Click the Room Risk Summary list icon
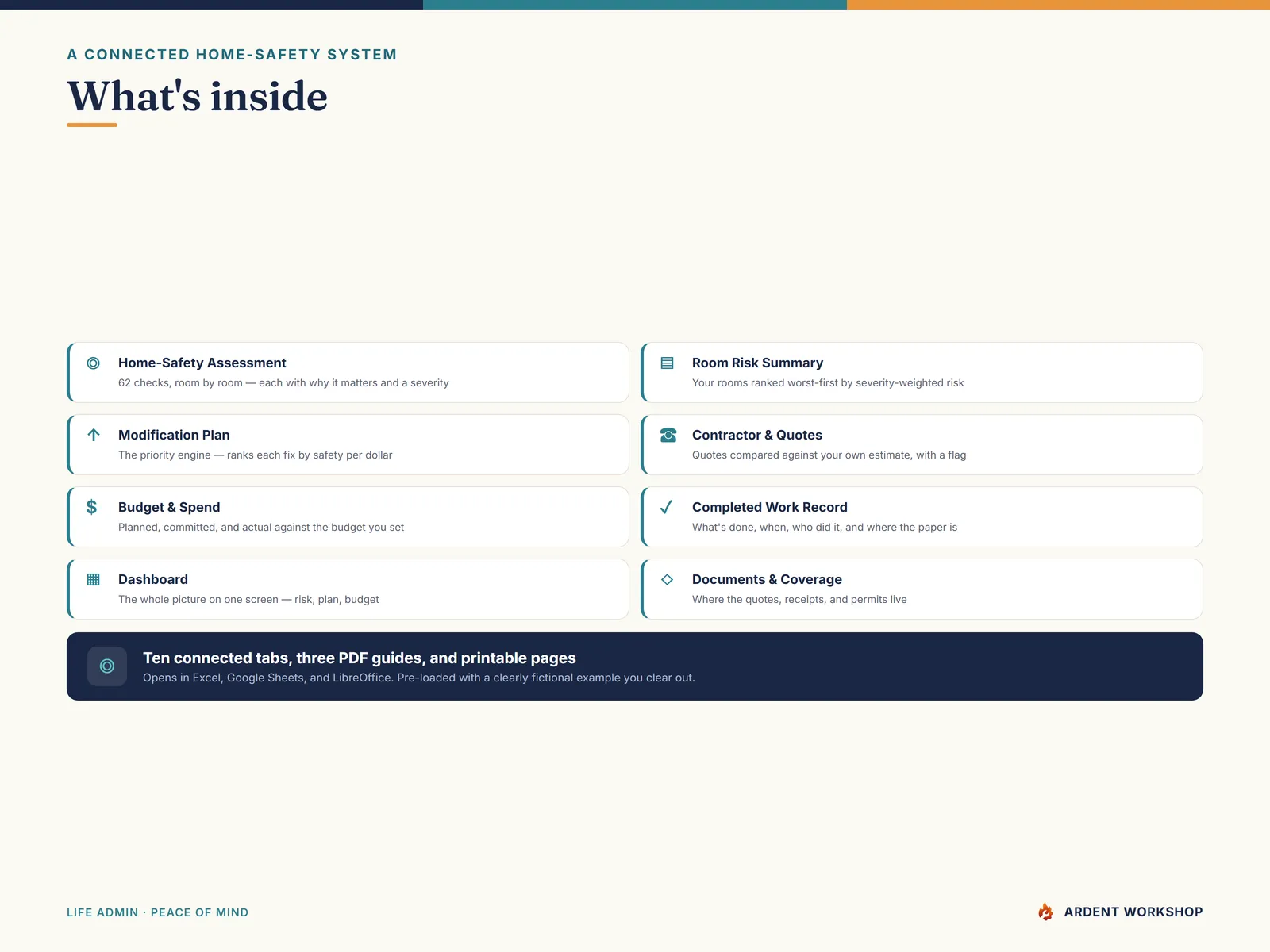Viewport: 1270px width, 952px height. coord(667,363)
